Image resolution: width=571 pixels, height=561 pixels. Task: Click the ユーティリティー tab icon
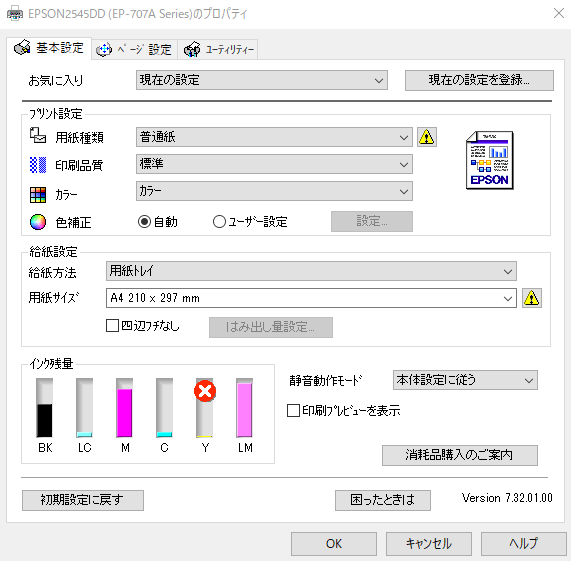(x=192, y=49)
